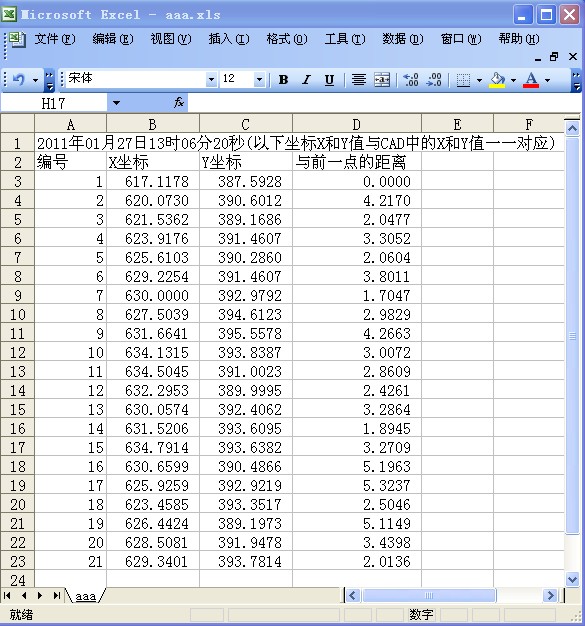The height and width of the screenshot is (626, 585).
Task: Open the 视图(V) menu
Action: pyautogui.click(x=171, y=39)
